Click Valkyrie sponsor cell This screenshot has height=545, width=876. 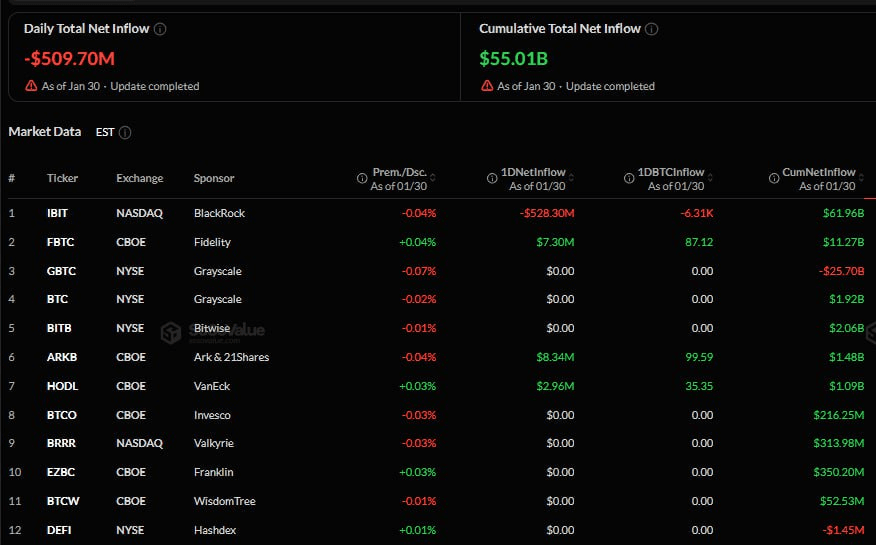point(213,443)
